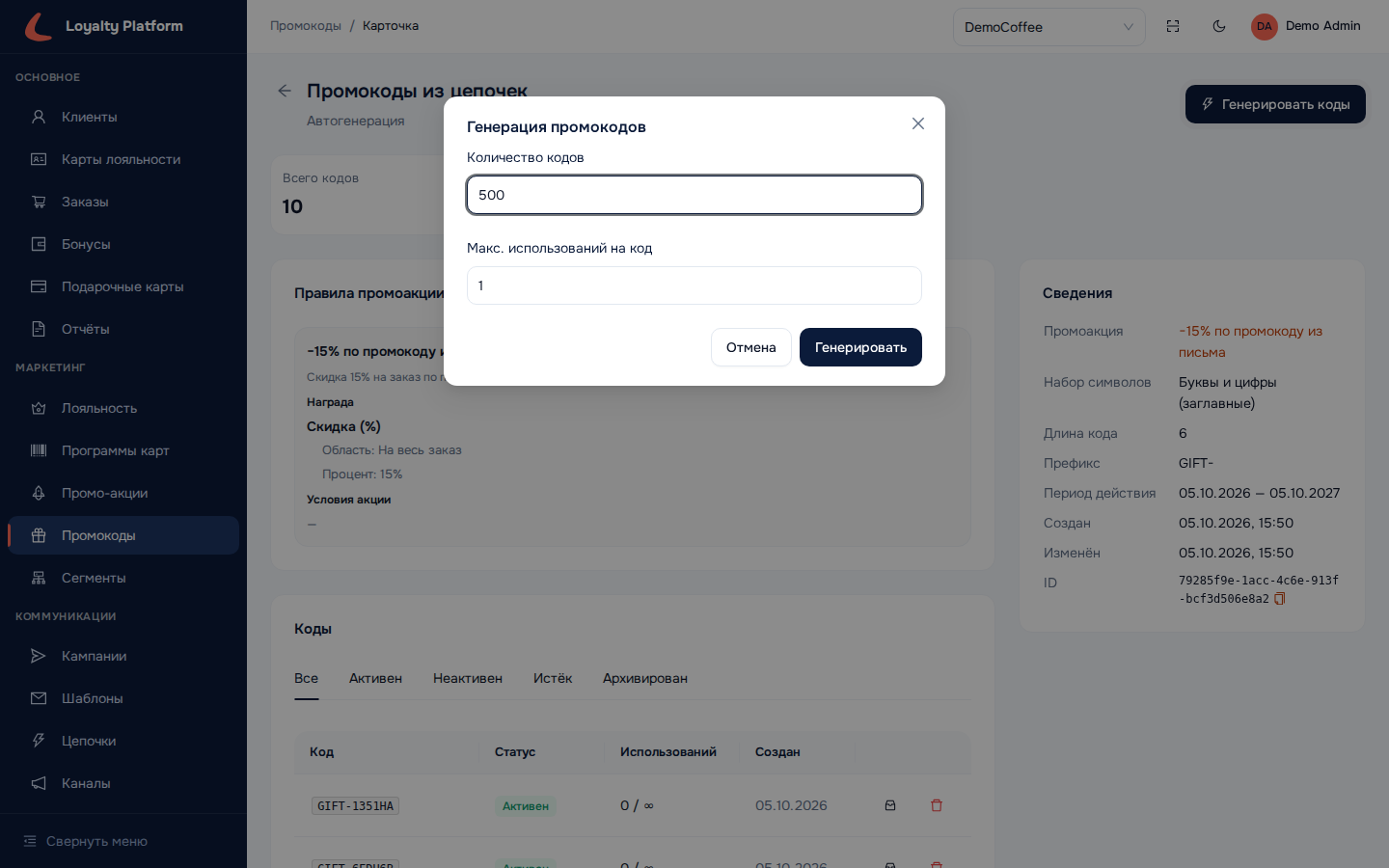
Task: Confirm with the Генерировать button
Action: (860, 347)
